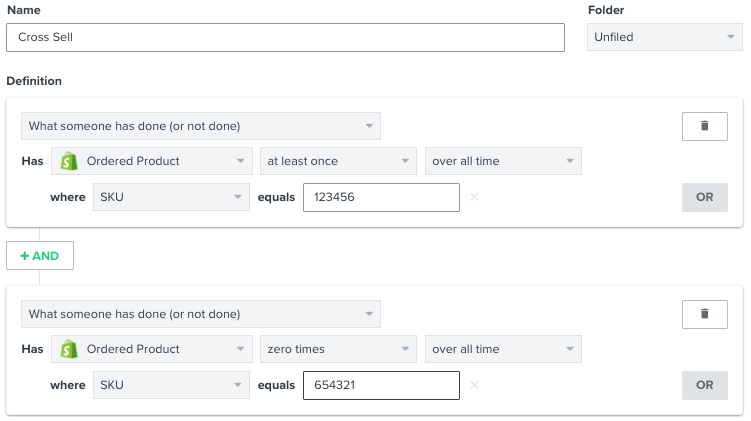This screenshot has height=421, width=751.
Task: Click the Name field containing Cross Sell
Action: [285, 38]
